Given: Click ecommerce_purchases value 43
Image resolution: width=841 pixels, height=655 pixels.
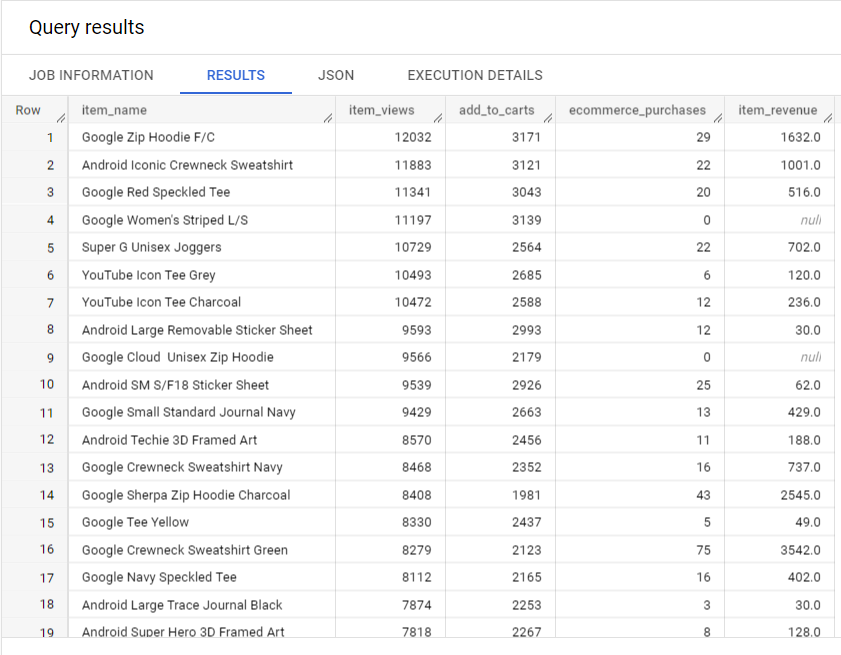Looking at the screenshot, I should 703,495.
